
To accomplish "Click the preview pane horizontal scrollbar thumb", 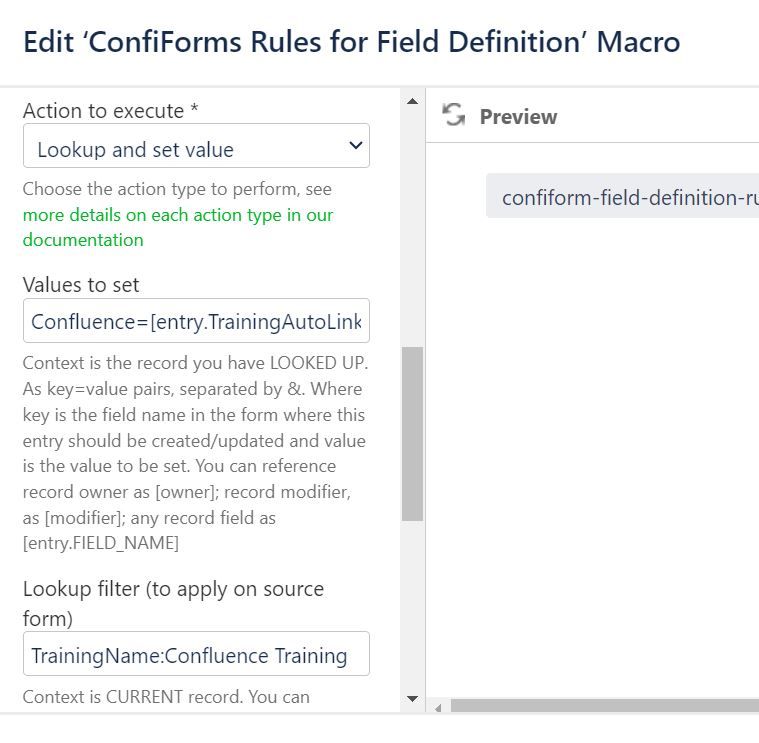I will point(600,706).
